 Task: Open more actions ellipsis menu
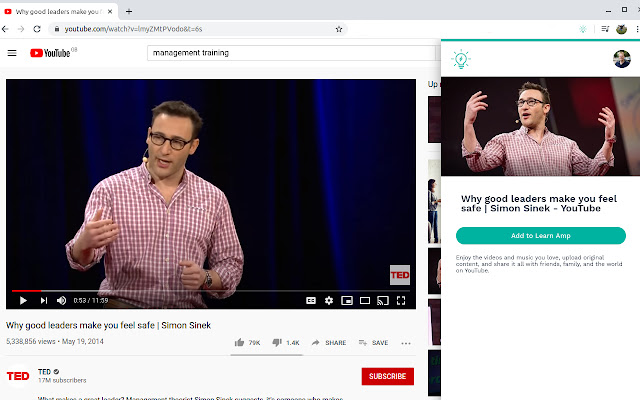[x=406, y=343]
